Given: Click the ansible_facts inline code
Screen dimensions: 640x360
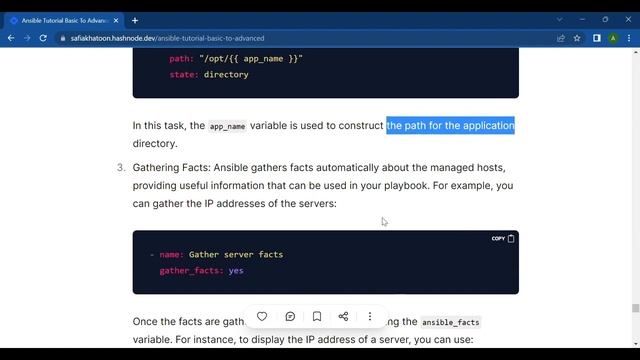Looking at the screenshot, I should coord(451,322).
